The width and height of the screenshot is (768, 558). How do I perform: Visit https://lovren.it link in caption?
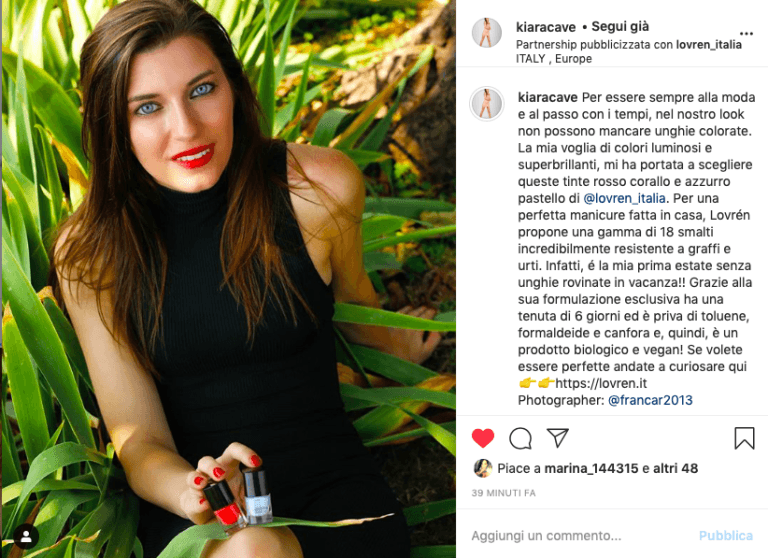point(601,383)
